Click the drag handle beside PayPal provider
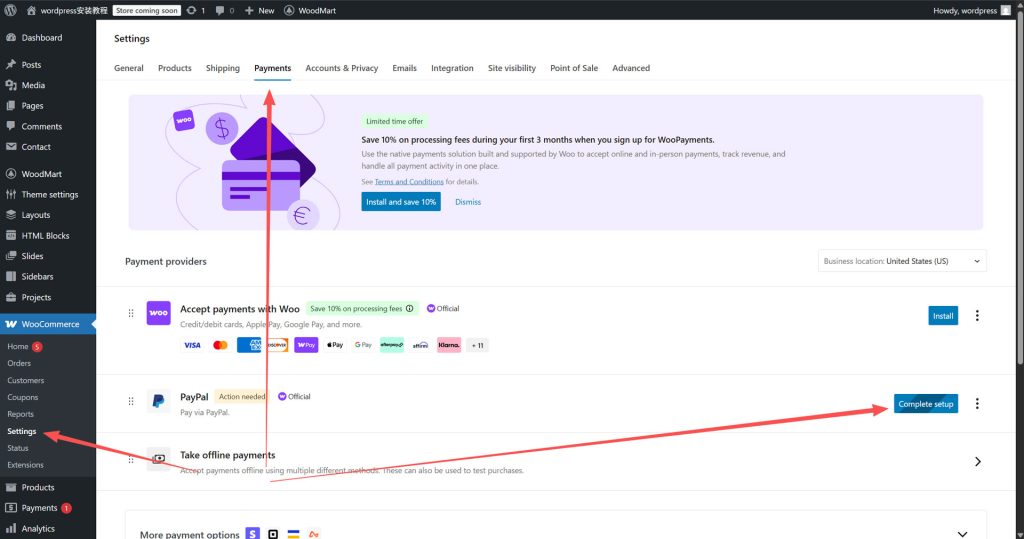The width and height of the screenshot is (1024, 539). tap(131, 402)
